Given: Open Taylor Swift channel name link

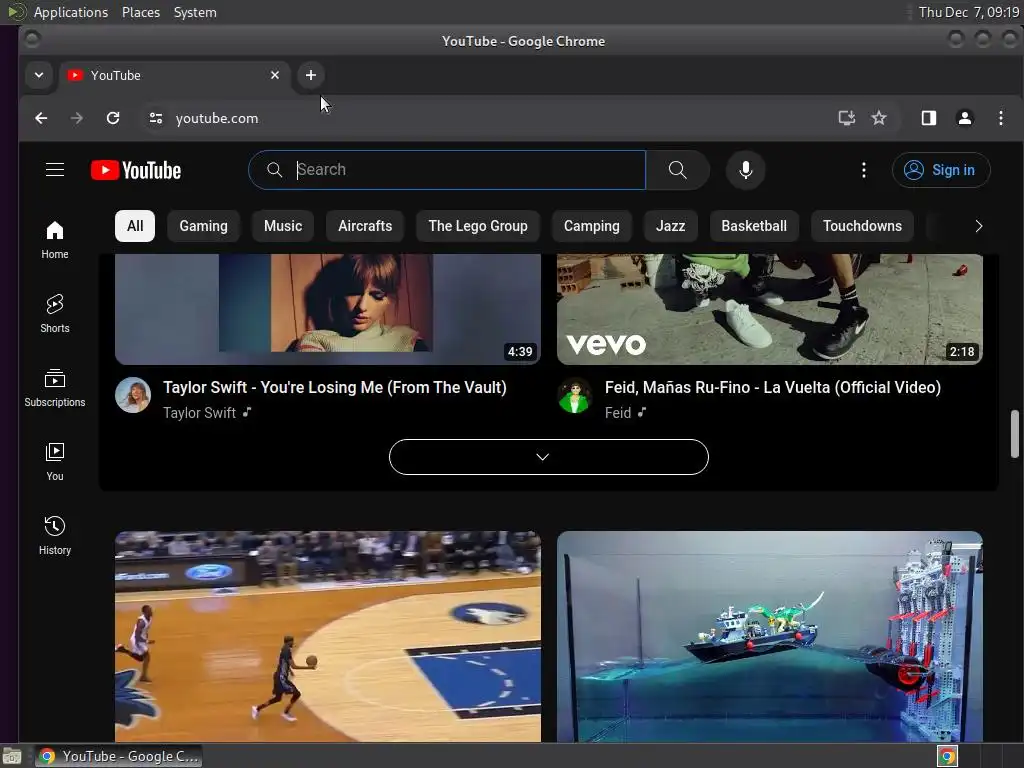Looking at the screenshot, I should (199, 413).
